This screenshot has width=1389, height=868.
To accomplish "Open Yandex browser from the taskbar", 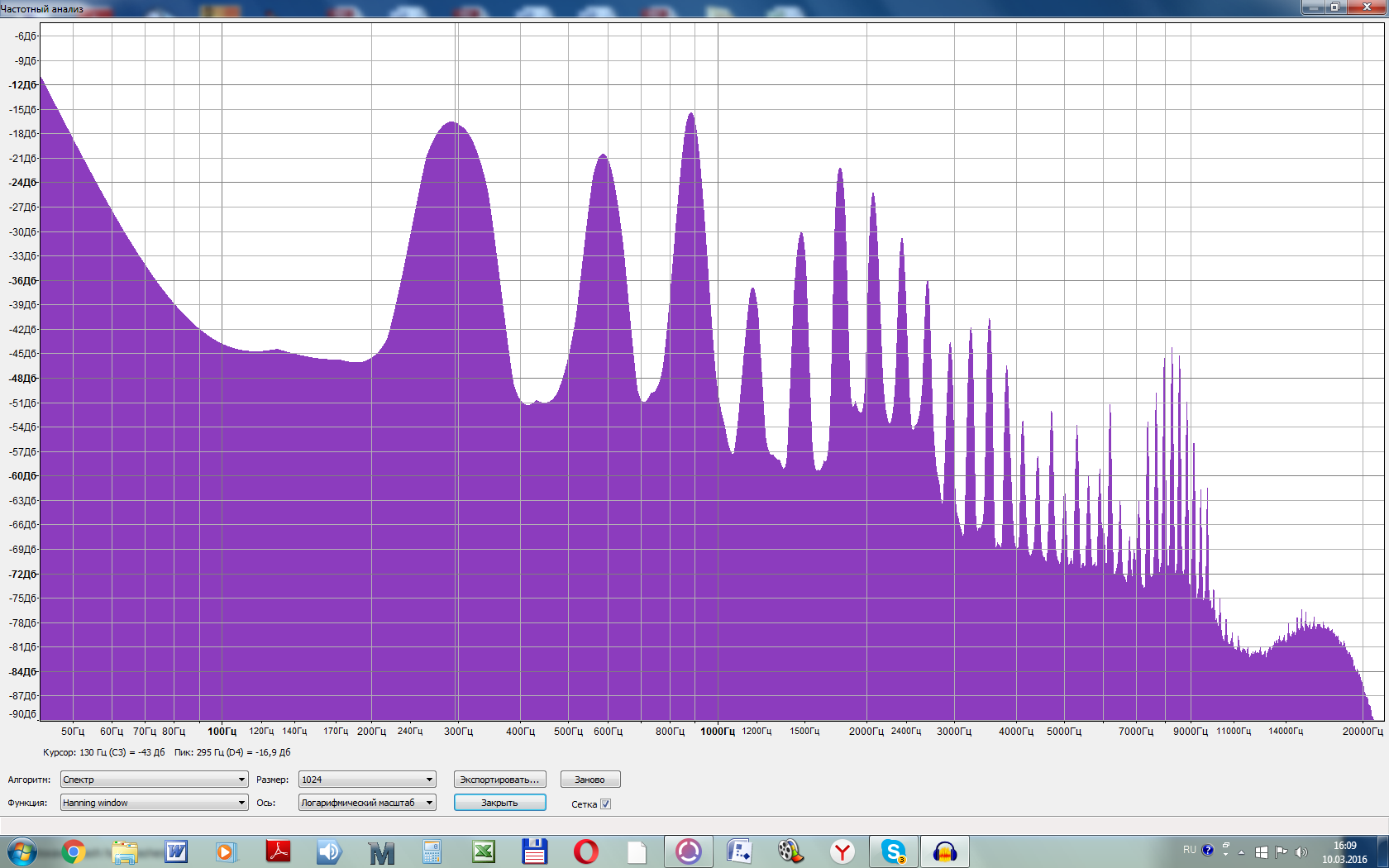I will pyautogui.click(x=842, y=851).
